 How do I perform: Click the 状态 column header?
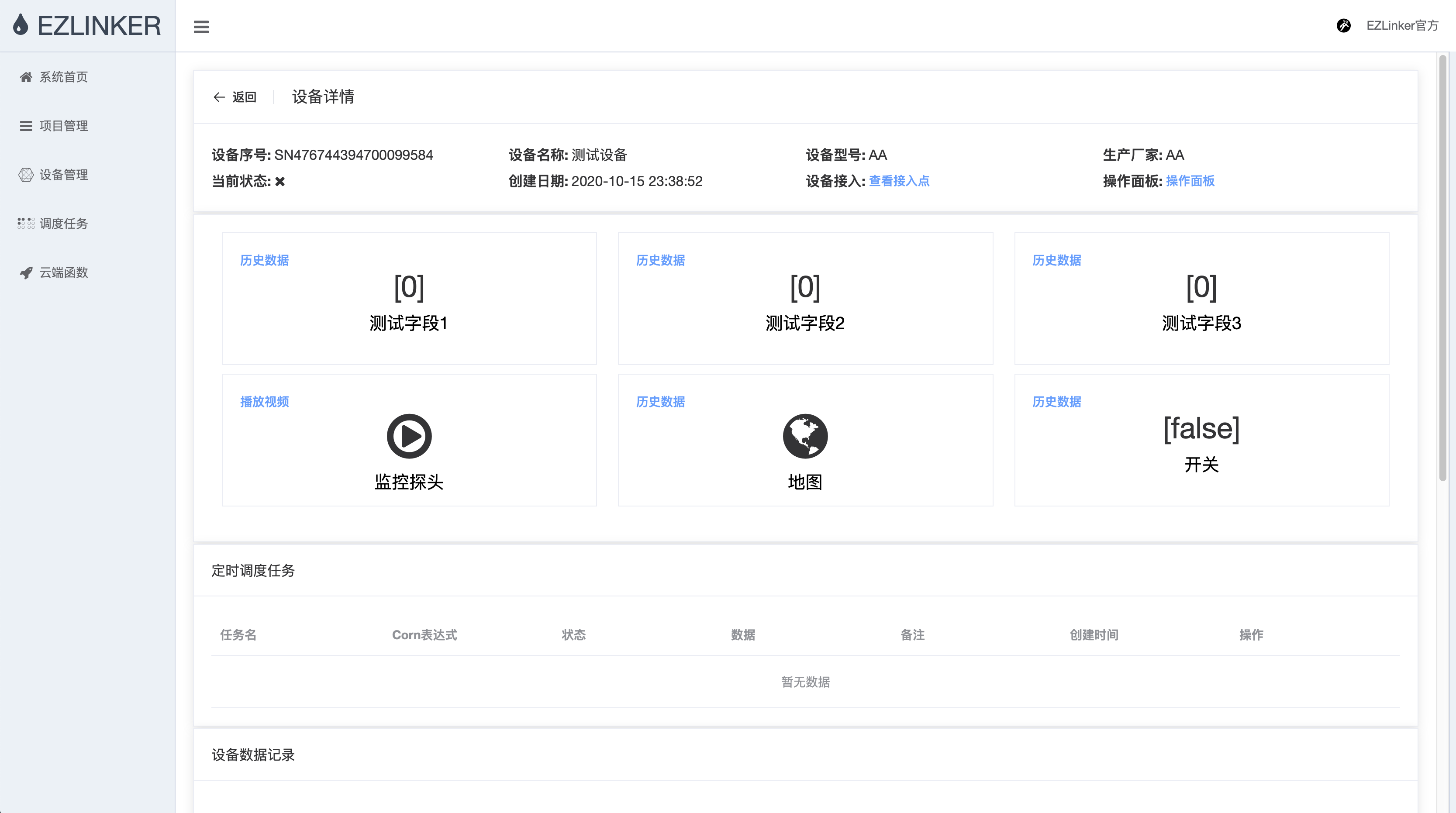[x=574, y=634]
